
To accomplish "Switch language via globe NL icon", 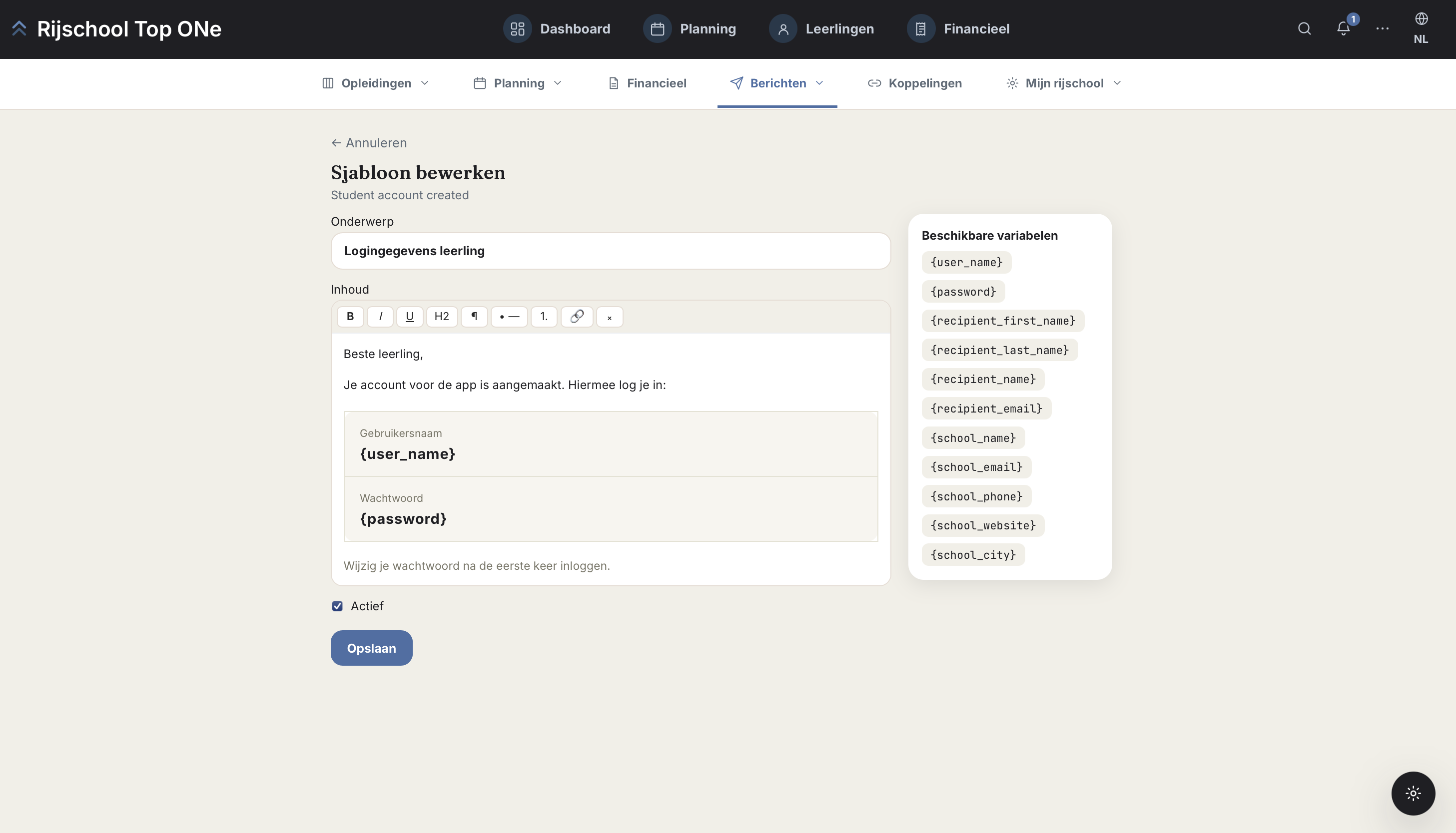I will tap(1421, 28).
